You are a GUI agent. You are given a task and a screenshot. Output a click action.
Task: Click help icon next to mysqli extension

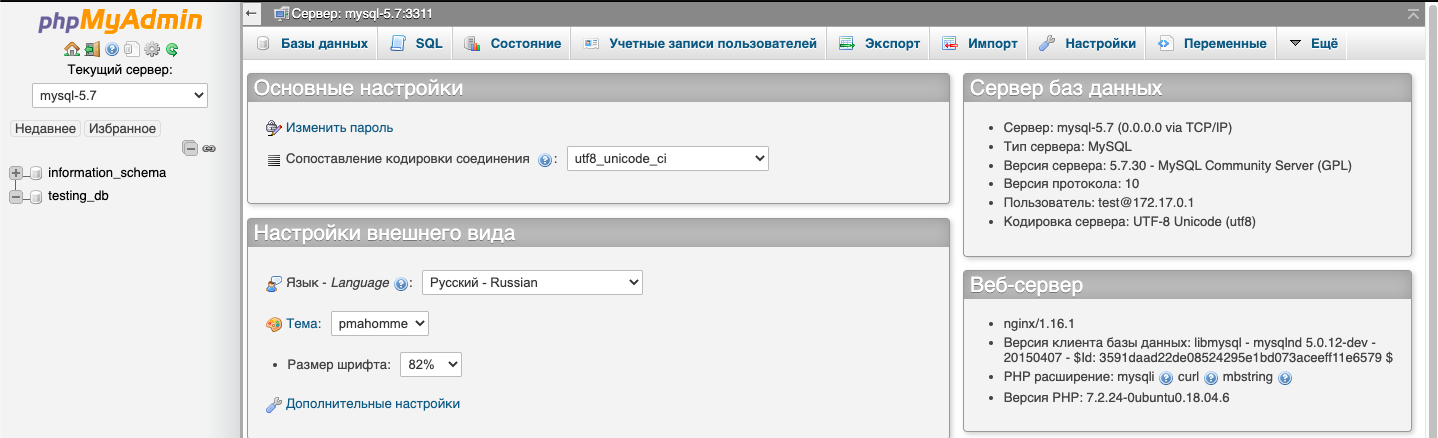(1165, 378)
